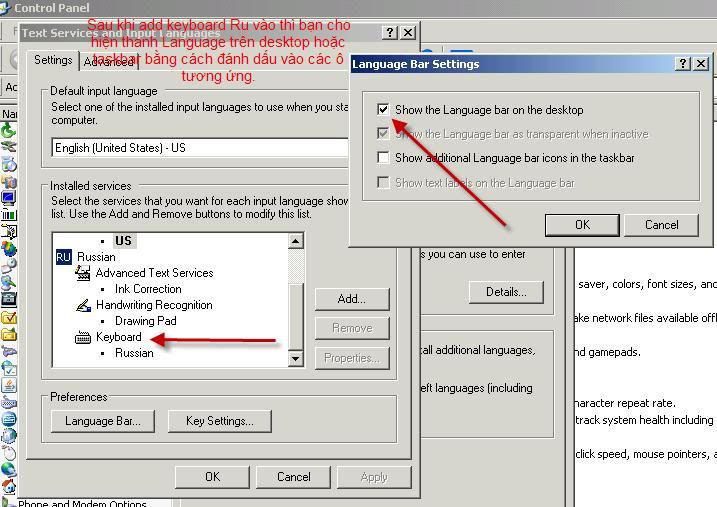Screen dimensions: 717x507
Task: Confirm Language Bar Settings with OK
Action: coord(582,225)
